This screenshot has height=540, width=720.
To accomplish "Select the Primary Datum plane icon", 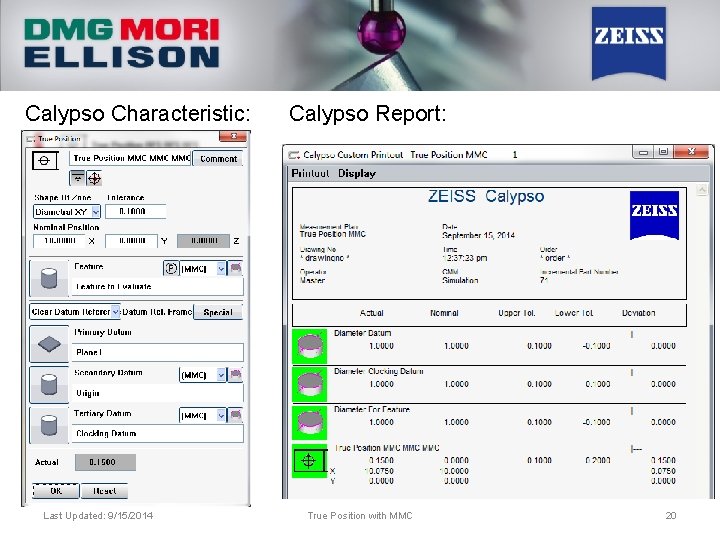I will [49, 344].
